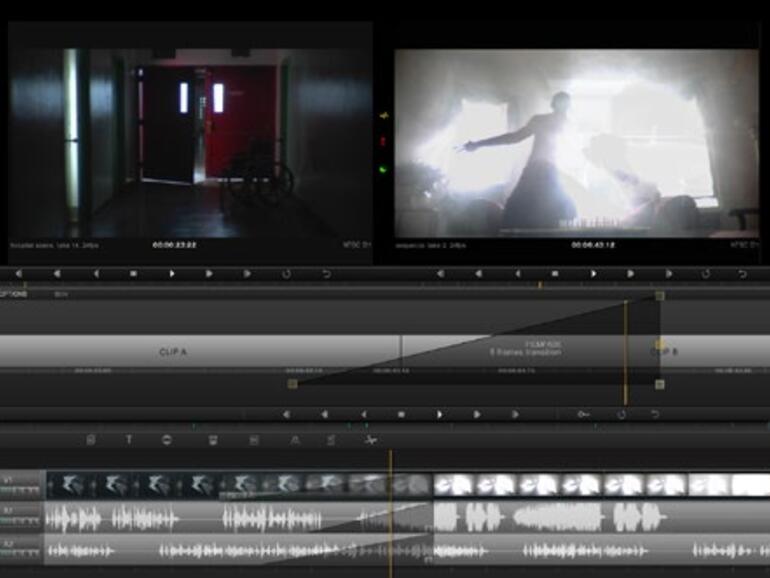The image size is (770, 578).
Task: Click the trash bin icon in timeline toolbar
Action: (x=213, y=440)
